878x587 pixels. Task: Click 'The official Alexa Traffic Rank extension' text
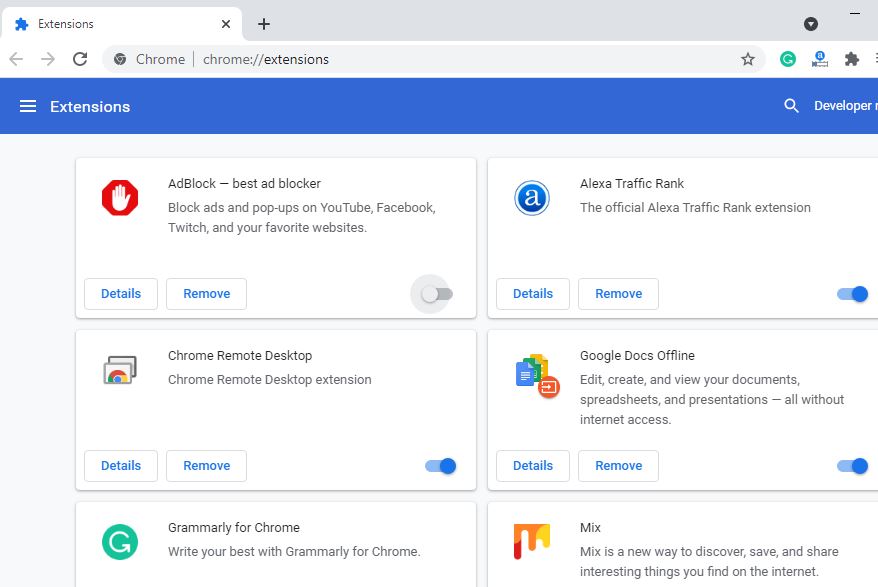(x=695, y=207)
